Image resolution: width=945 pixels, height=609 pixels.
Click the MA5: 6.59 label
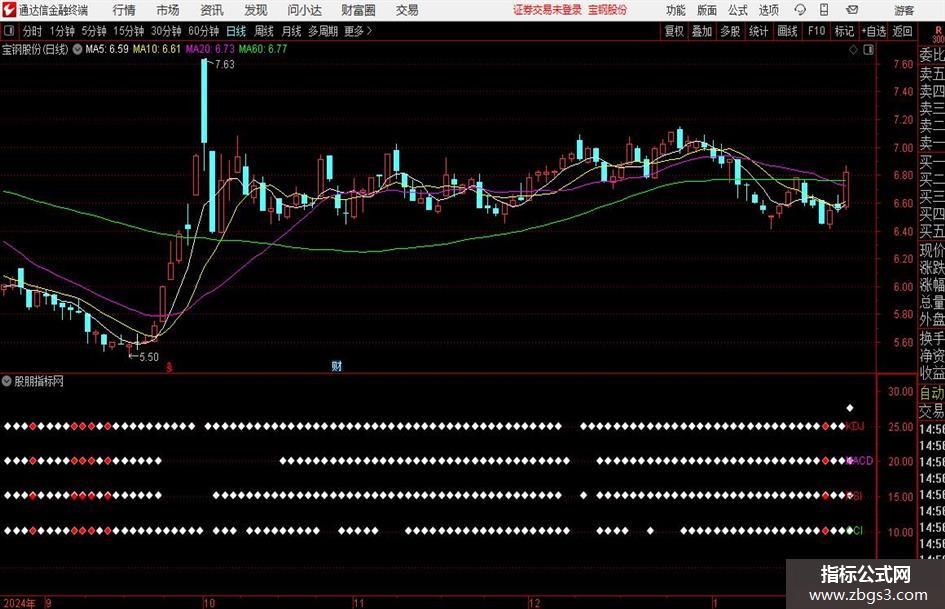tap(107, 49)
